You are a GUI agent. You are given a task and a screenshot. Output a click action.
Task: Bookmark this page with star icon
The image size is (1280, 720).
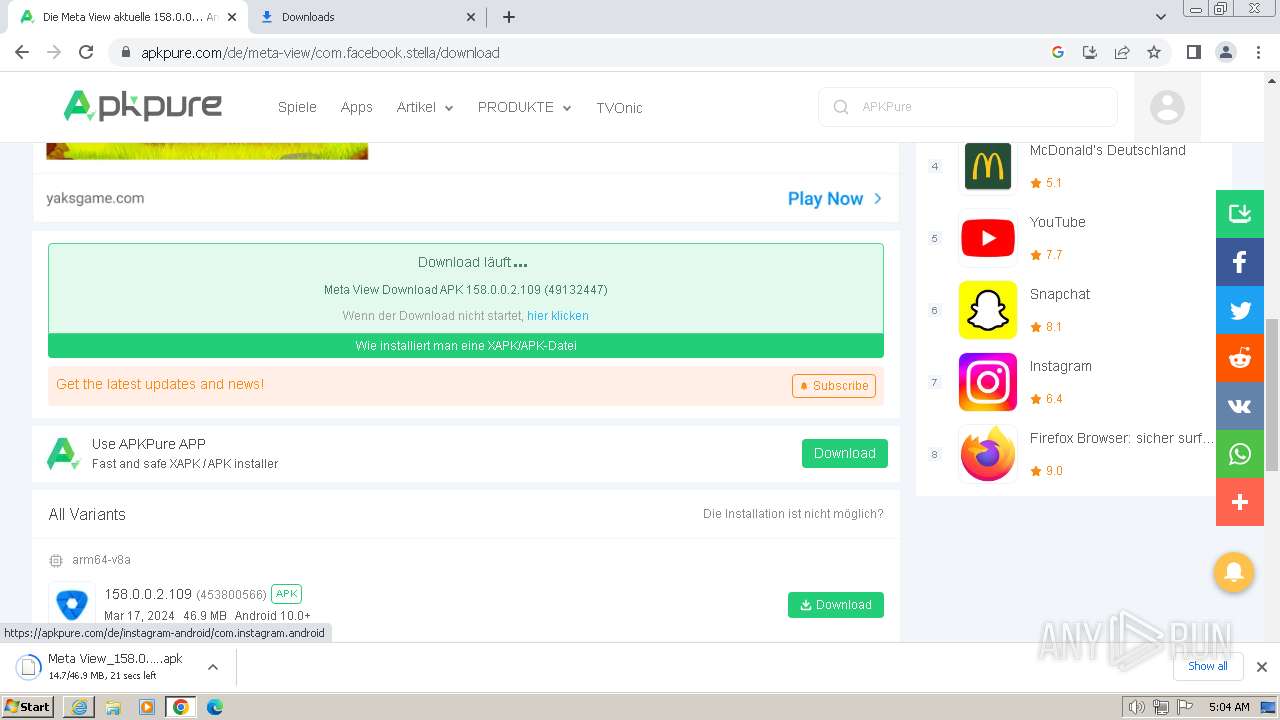(1154, 52)
